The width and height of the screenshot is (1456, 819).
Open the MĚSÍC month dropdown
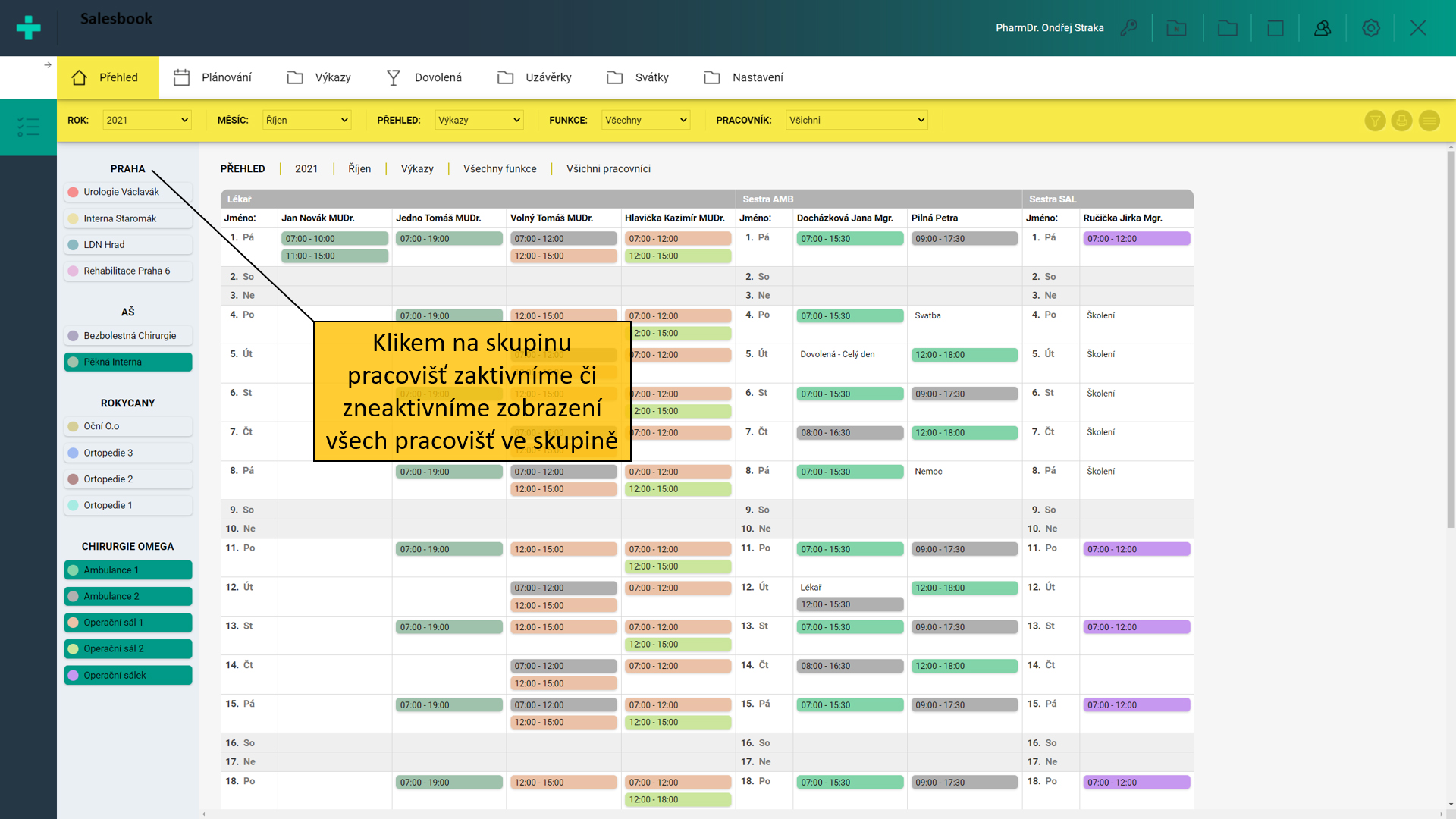pos(306,120)
